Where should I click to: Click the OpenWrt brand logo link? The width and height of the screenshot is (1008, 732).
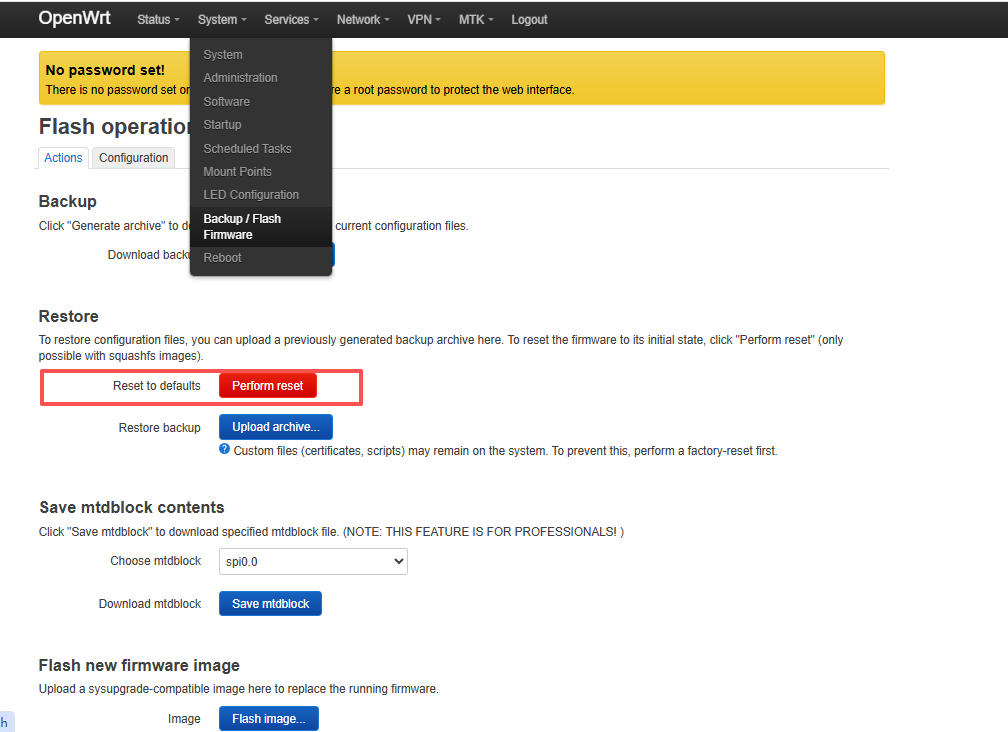coord(74,18)
